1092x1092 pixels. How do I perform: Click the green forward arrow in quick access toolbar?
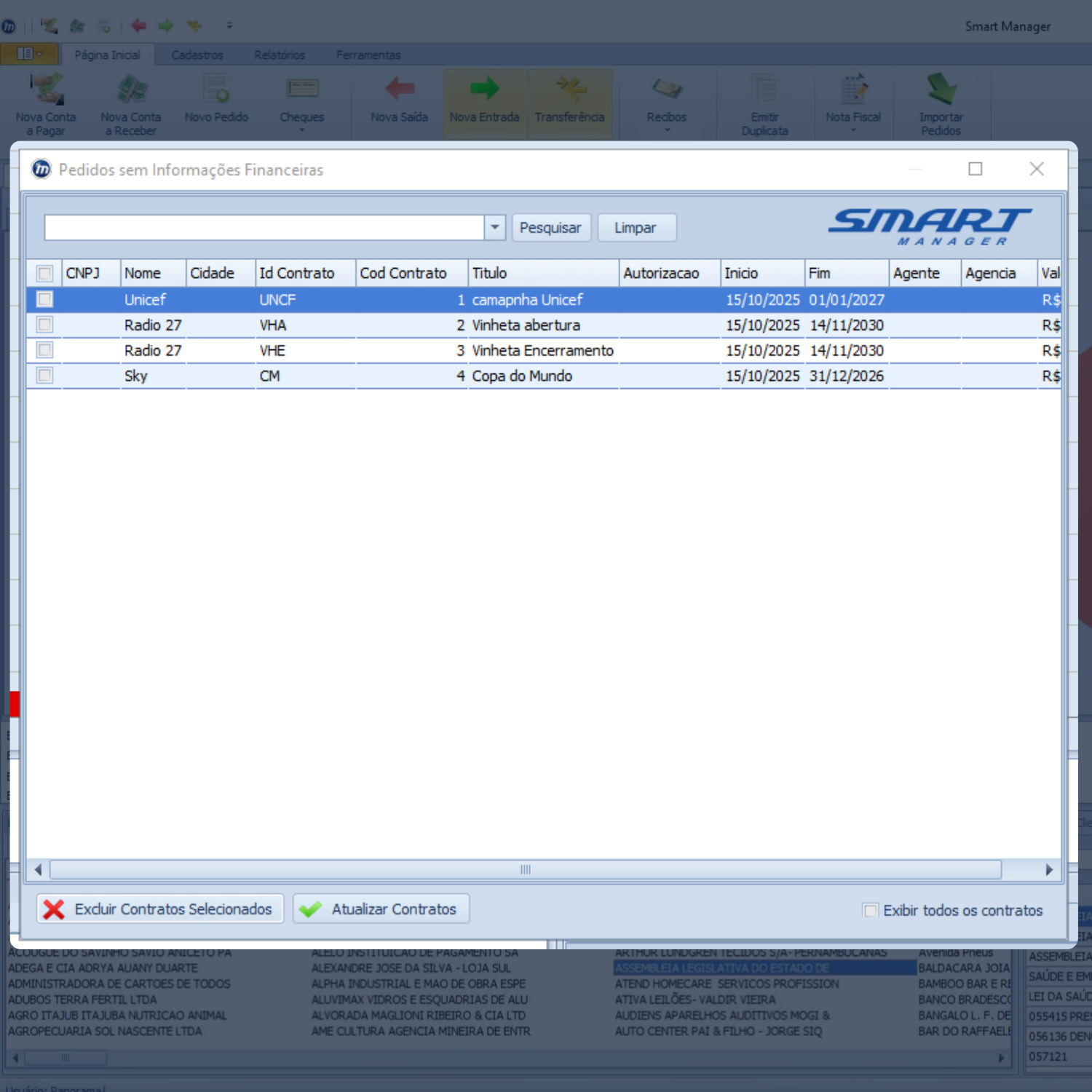(166, 26)
